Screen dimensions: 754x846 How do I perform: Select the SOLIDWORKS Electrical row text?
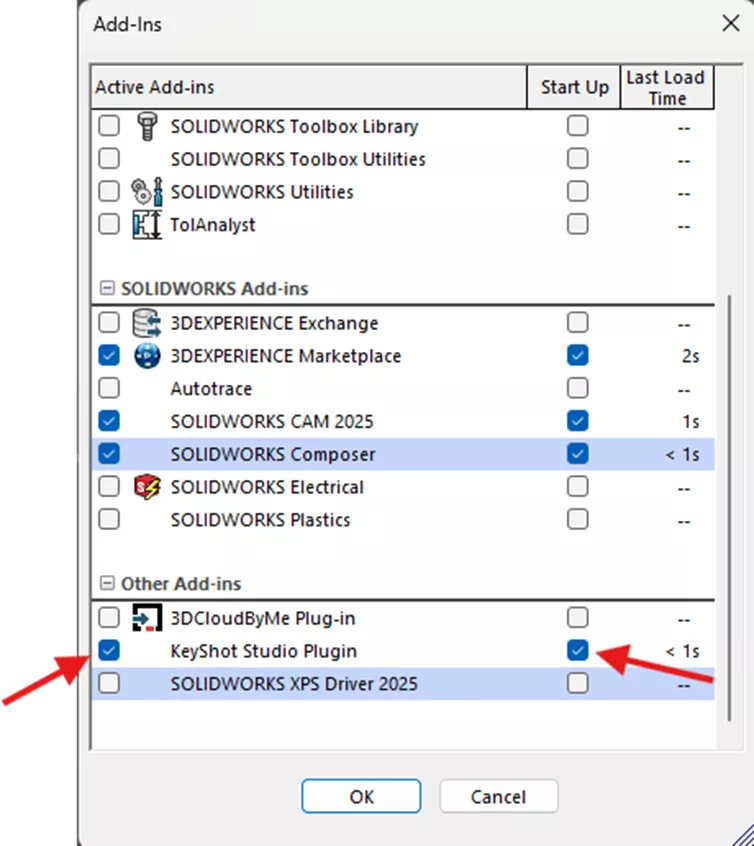point(267,487)
